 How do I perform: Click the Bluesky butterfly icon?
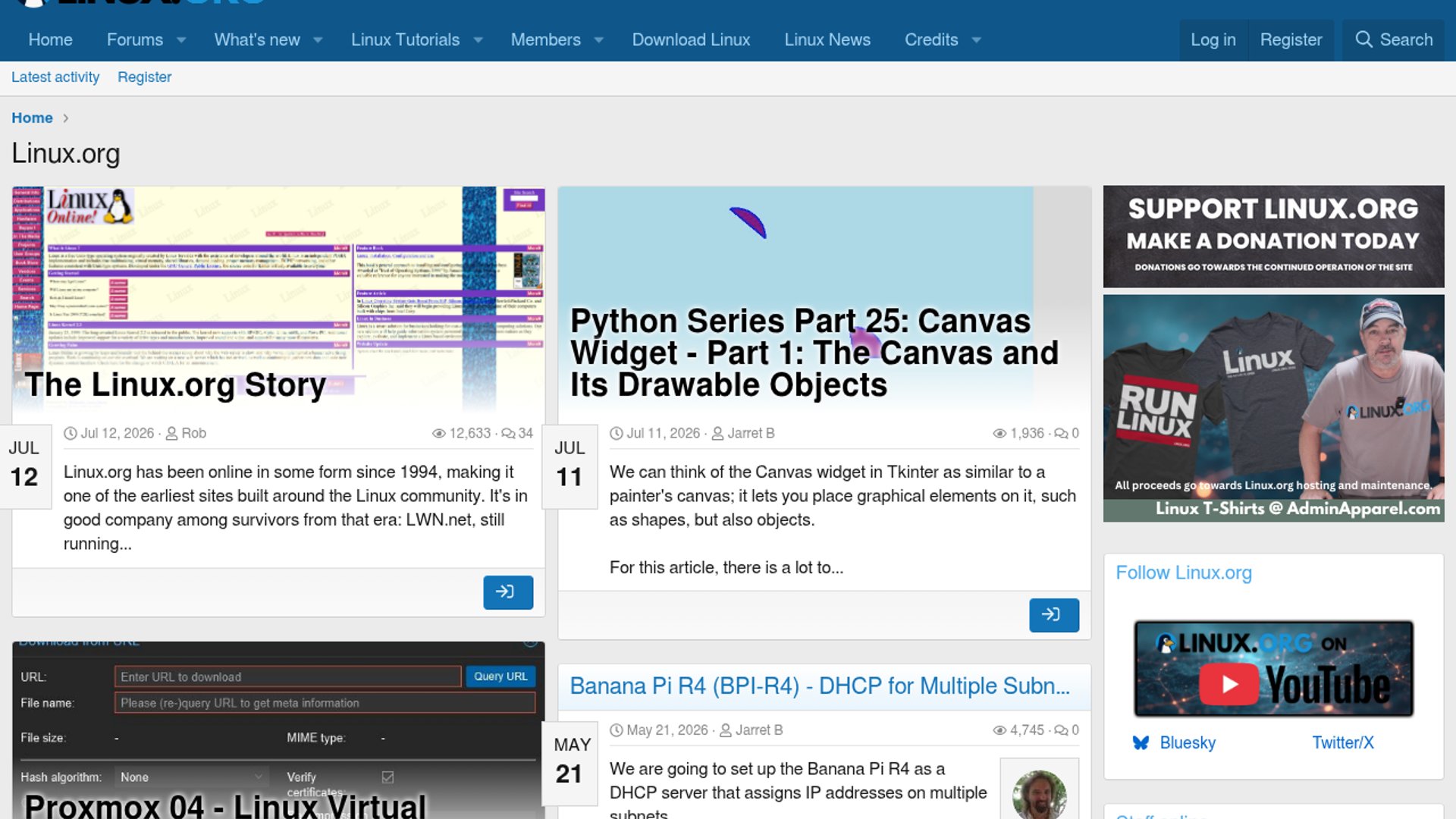[1141, 742]
